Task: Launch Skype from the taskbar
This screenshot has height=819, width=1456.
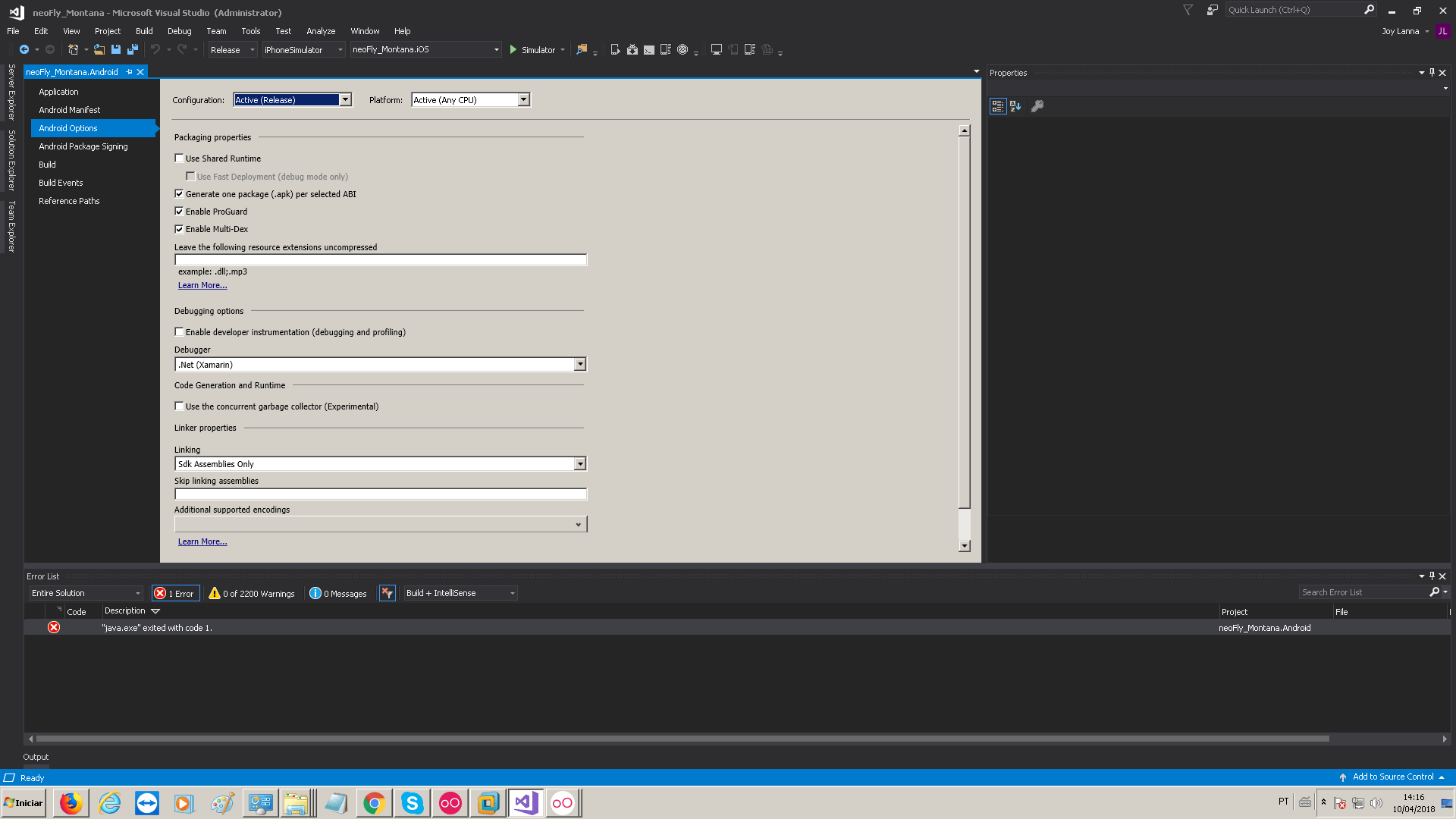Action: click(x=411, y=802)
